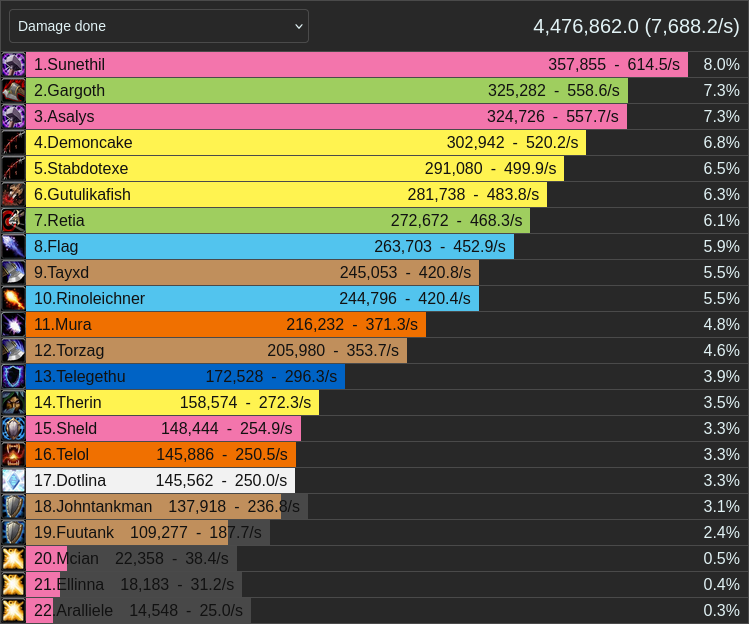
Task: Select the 16.Telol damage bar
Action: (161, 454)
